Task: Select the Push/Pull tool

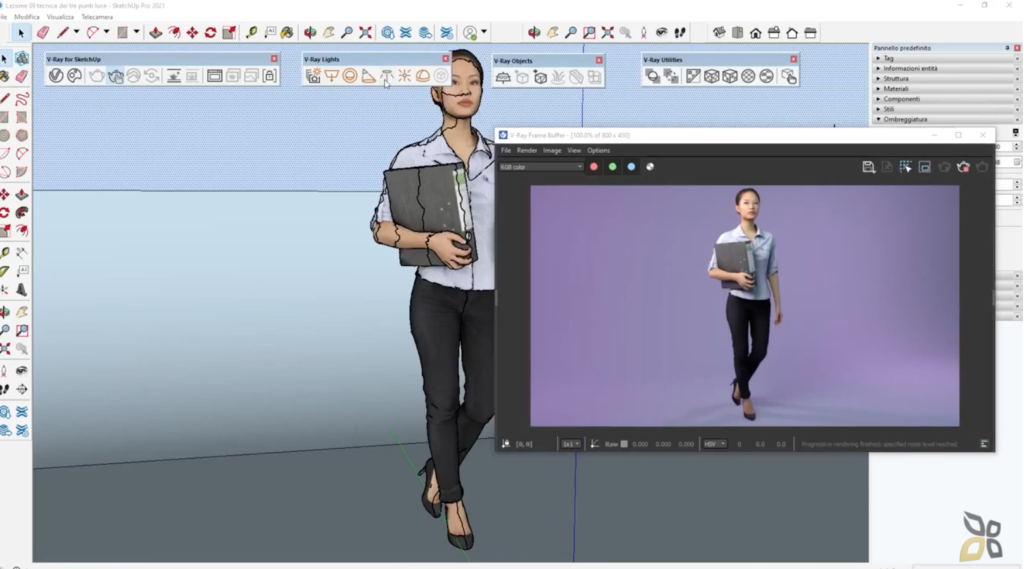Action: (x=155, y=32)
